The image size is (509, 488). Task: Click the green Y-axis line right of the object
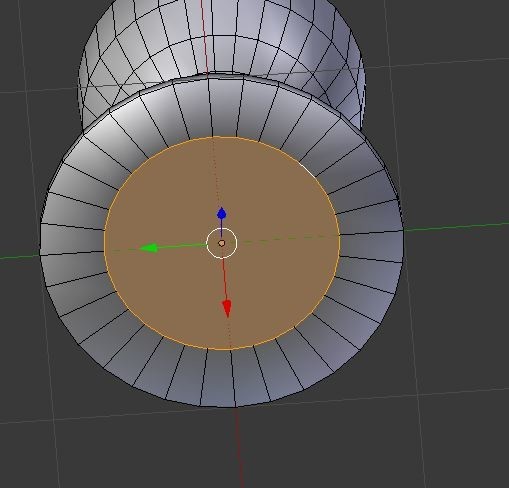tap(456, 227)
